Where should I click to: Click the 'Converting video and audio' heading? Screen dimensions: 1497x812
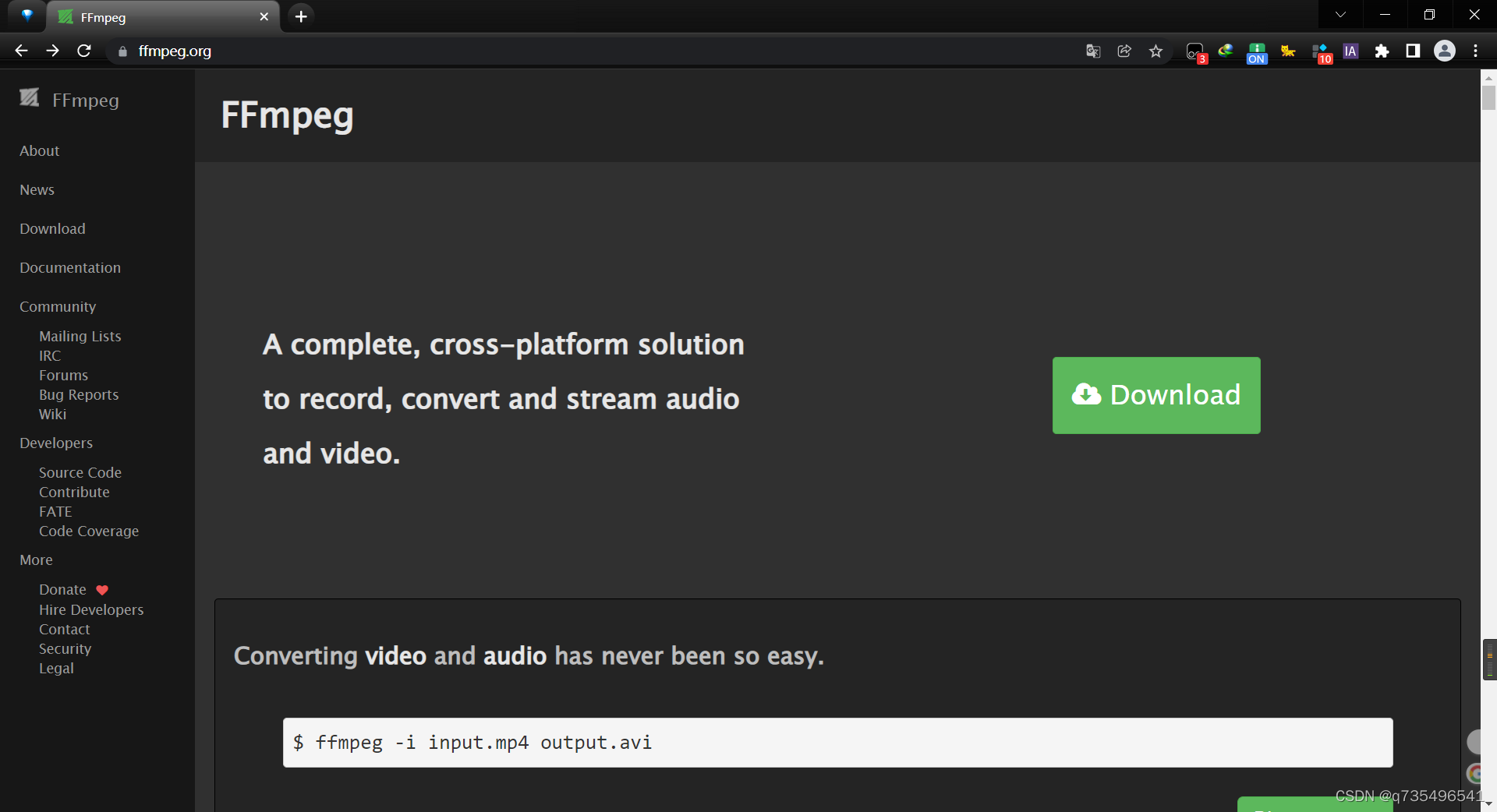click(x=529, y=656)
